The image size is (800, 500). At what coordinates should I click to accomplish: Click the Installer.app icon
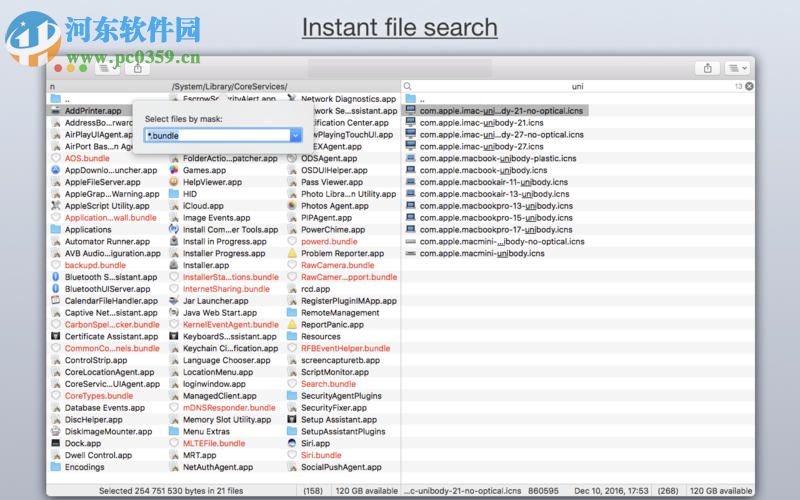tap(174, 265)
